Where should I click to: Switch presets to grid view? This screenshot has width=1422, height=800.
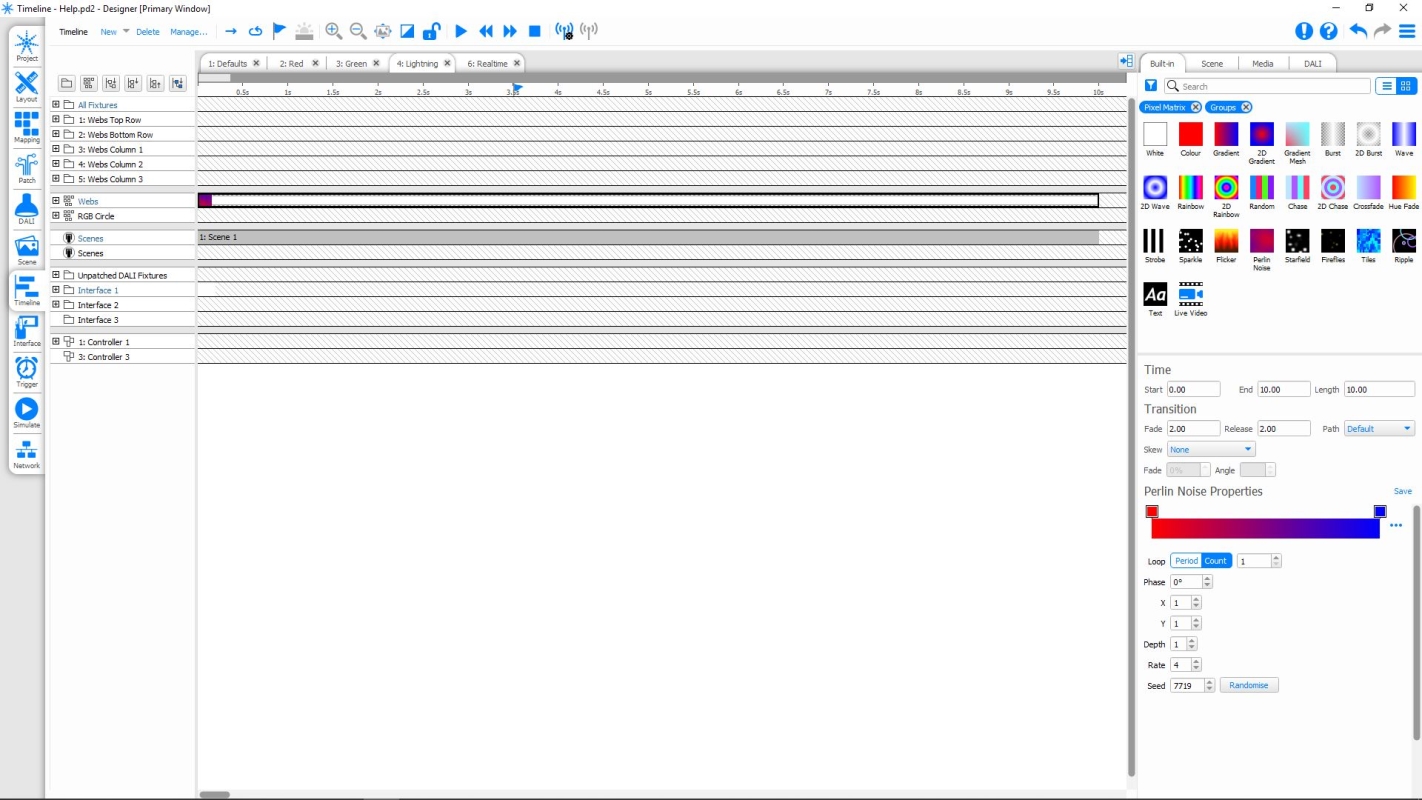1406,86
